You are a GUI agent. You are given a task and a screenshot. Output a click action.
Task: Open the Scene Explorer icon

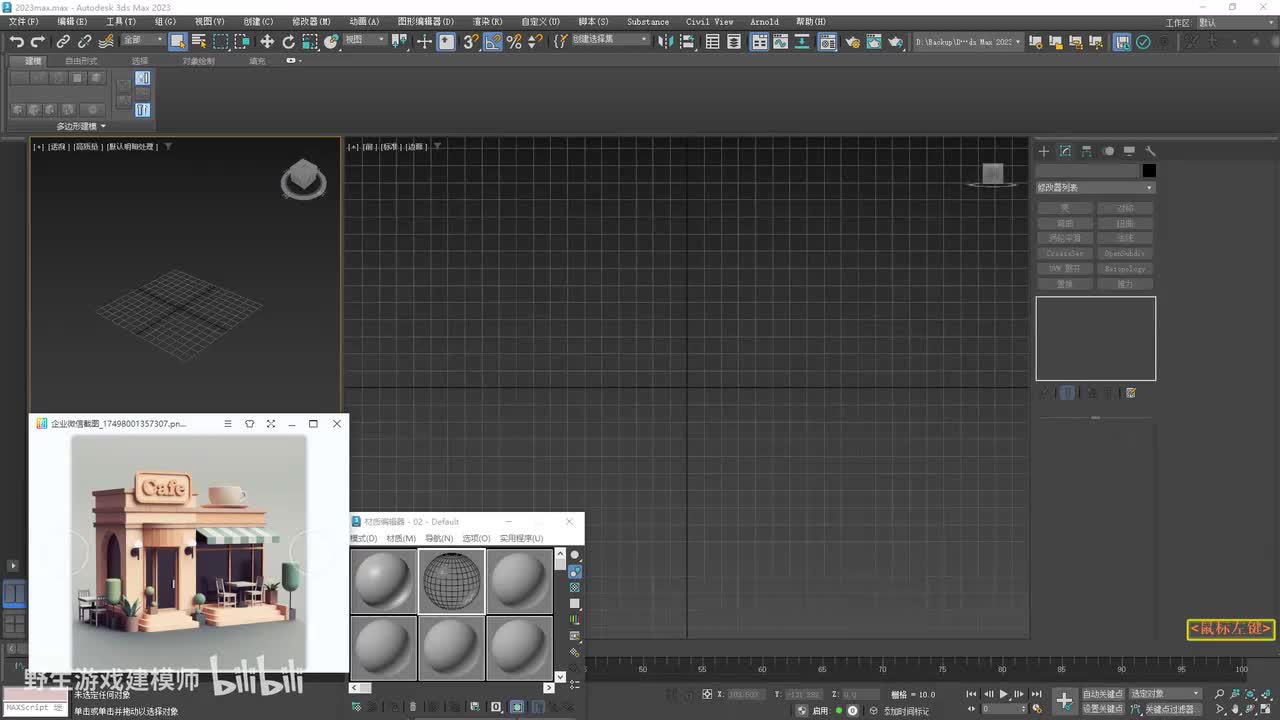click(x=712, y=42)
